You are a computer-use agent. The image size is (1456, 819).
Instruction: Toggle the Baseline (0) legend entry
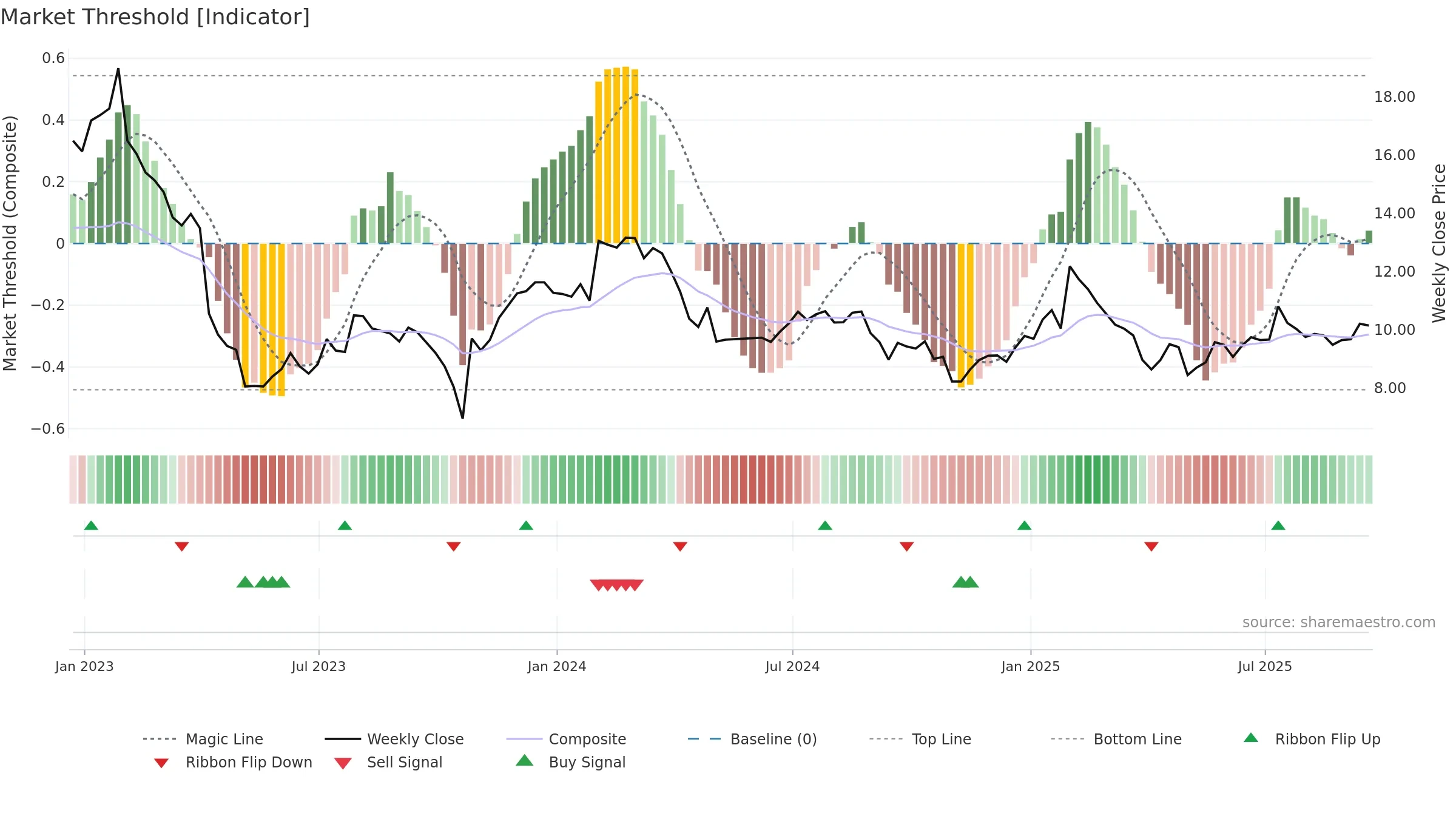tap(752, 739)
